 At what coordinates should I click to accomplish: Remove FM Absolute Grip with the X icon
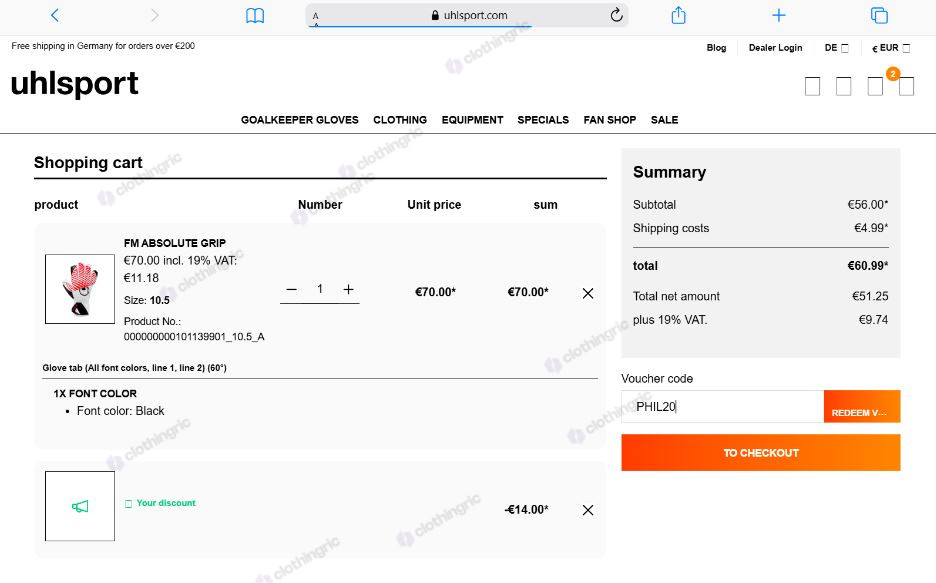588,293
